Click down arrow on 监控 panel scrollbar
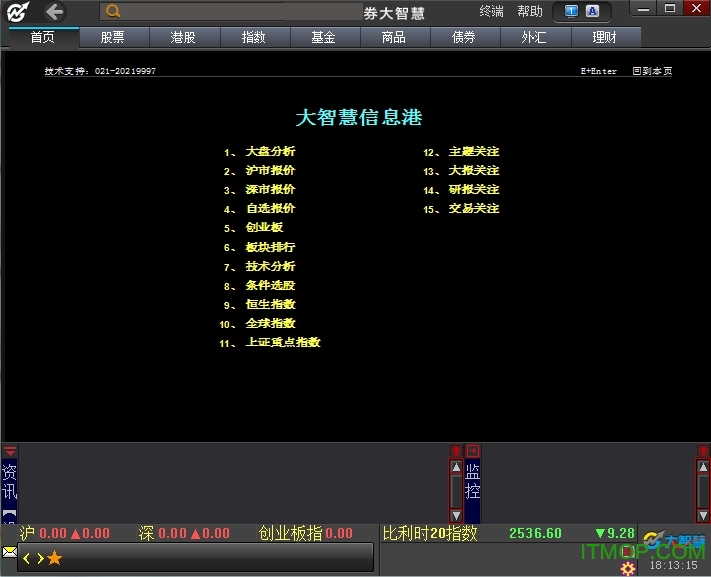This screenshot has width=711, height=577. (x=703, y=515)
